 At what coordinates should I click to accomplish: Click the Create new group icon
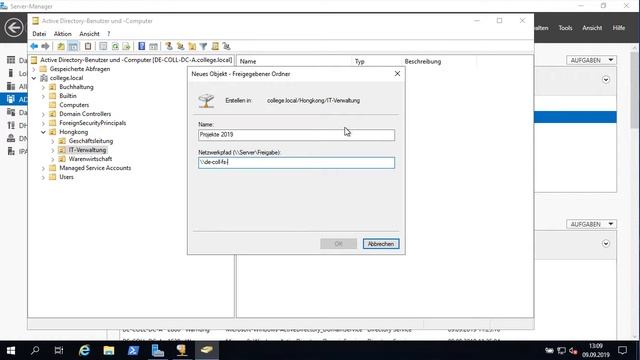[x=180, y=47]
